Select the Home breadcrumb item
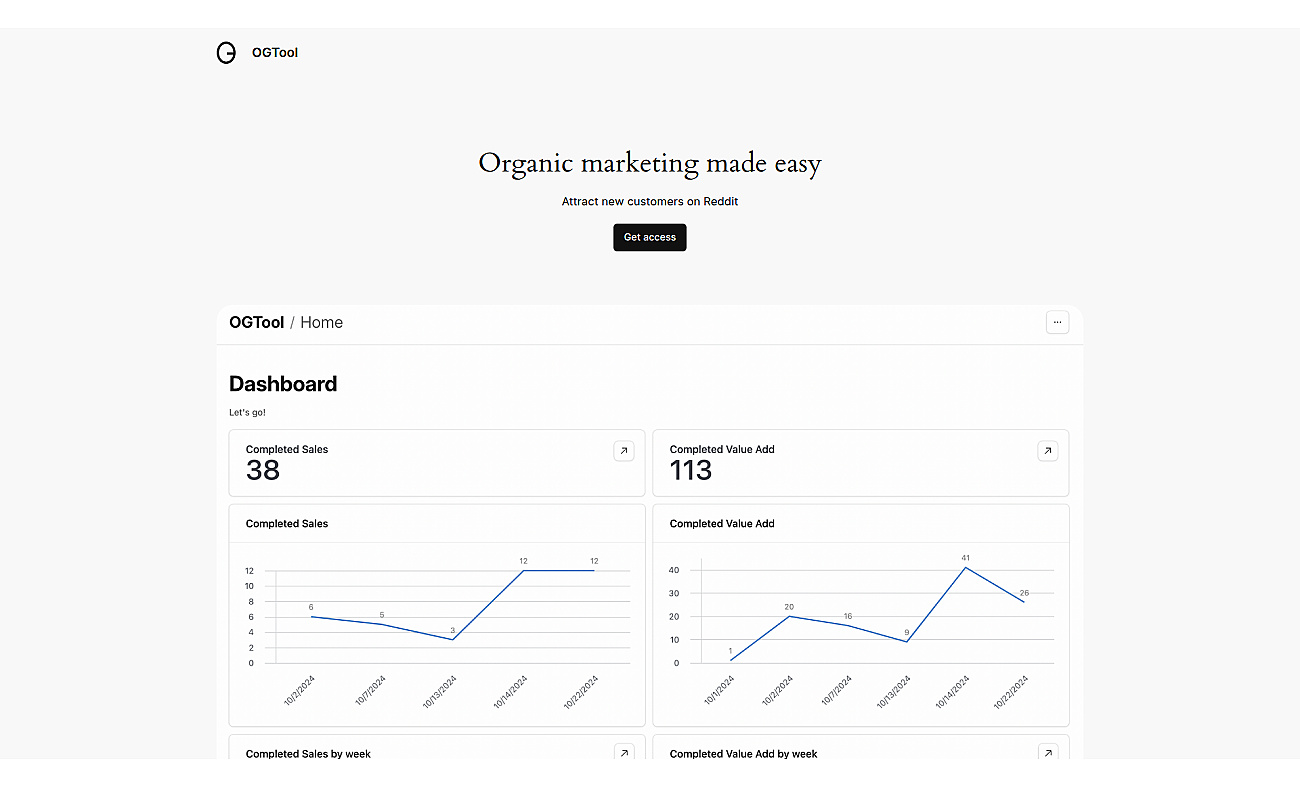Viewport: 1300px width, 788px height. click(x=322, y=322)
